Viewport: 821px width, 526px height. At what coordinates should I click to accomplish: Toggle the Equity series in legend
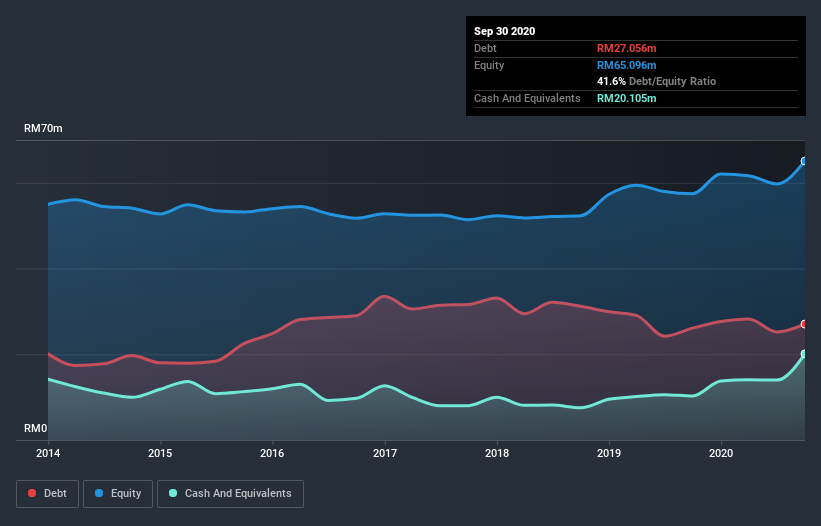click(119, 493)
